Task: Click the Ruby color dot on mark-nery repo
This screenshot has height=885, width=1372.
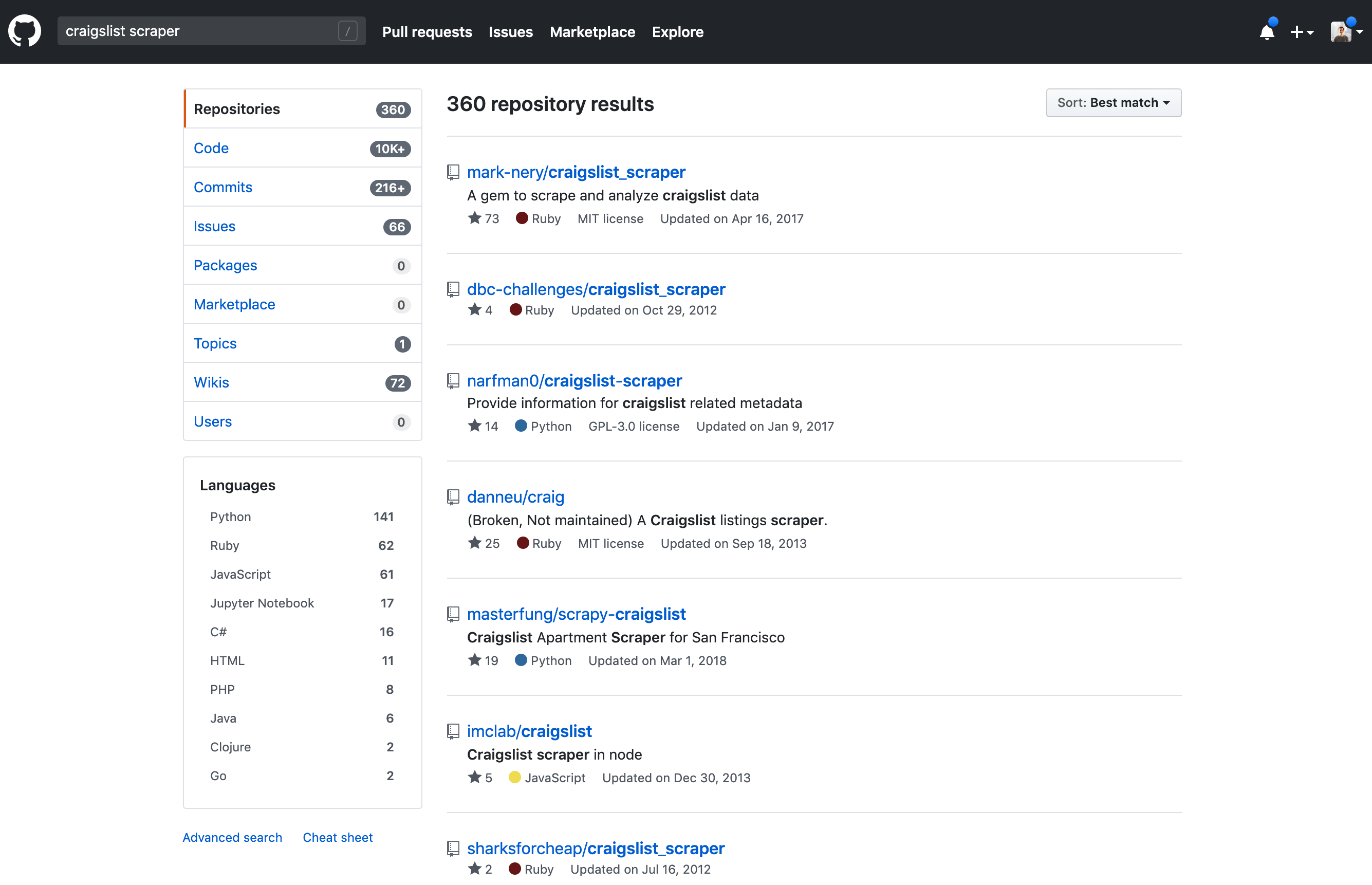Action: click(x=522, y=218)
